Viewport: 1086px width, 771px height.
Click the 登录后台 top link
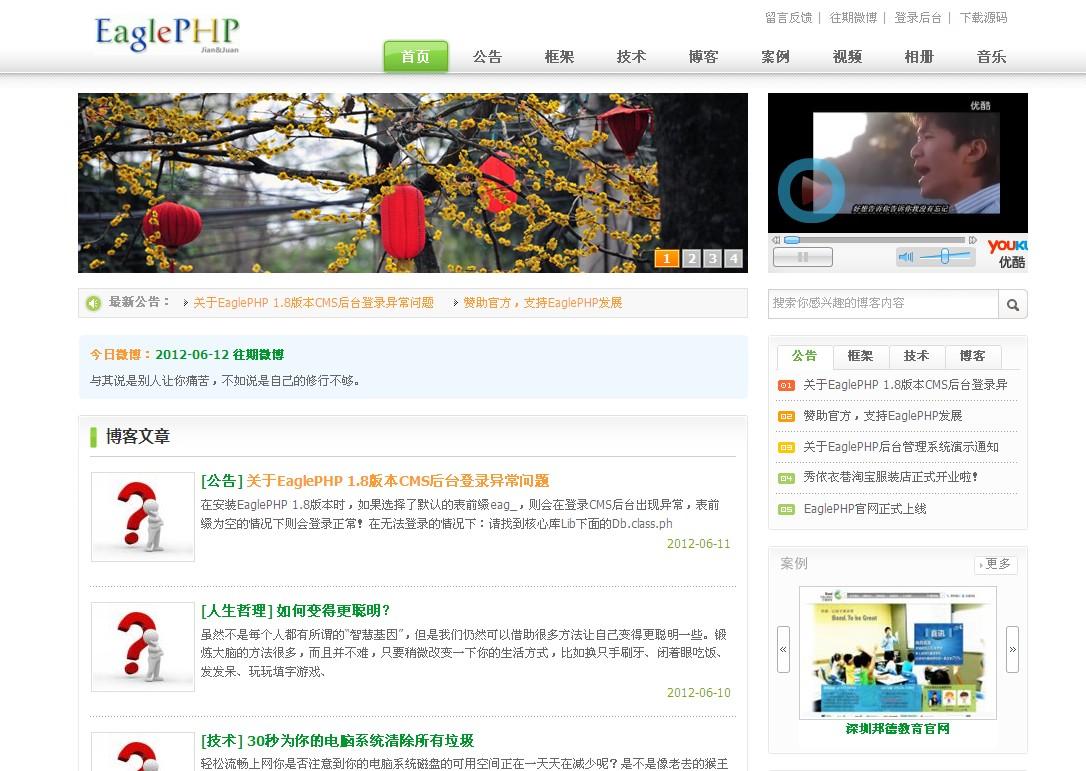918,18
